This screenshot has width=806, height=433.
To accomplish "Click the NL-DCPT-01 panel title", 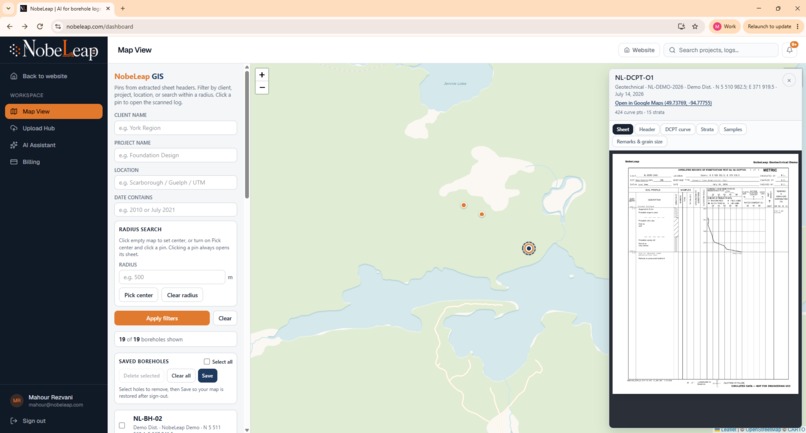I will pos(634,78).
